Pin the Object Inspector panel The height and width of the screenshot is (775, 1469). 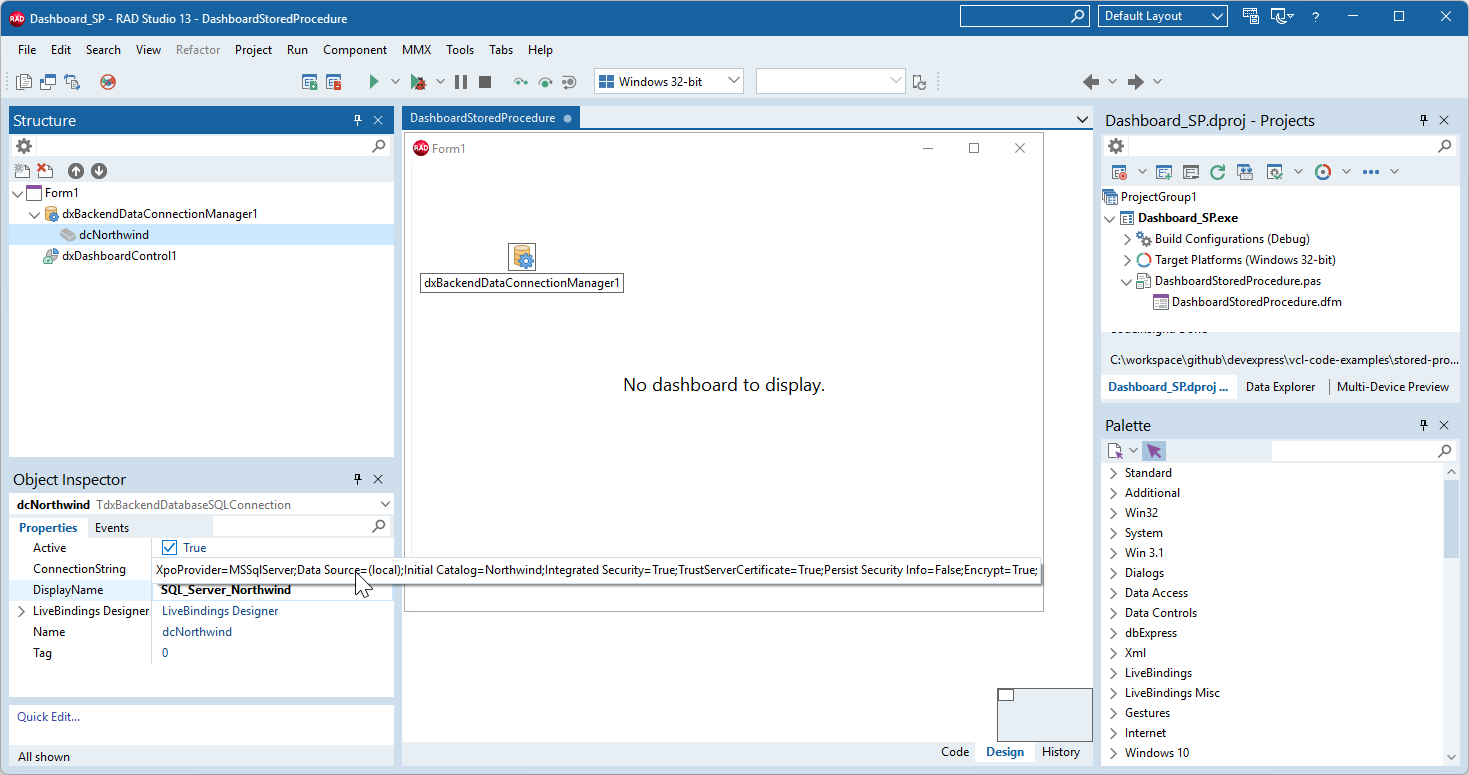357,480
